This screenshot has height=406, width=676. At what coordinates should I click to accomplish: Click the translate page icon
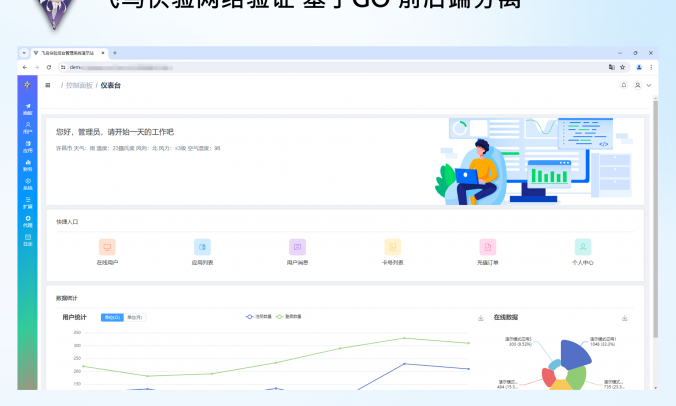(611, 67)
